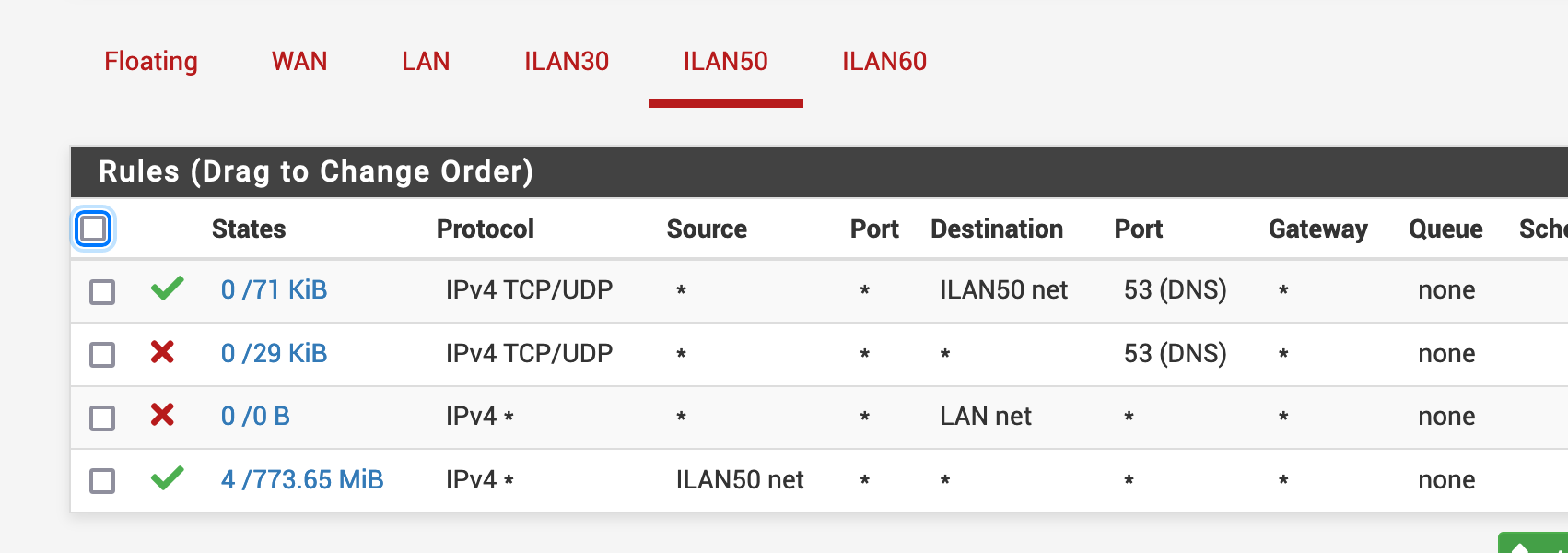Image resolution: width=1568 pixels, height=553 pixels.
Task: Tick the checkbox for the LAN net block rule
Action: tap(102, 418)
